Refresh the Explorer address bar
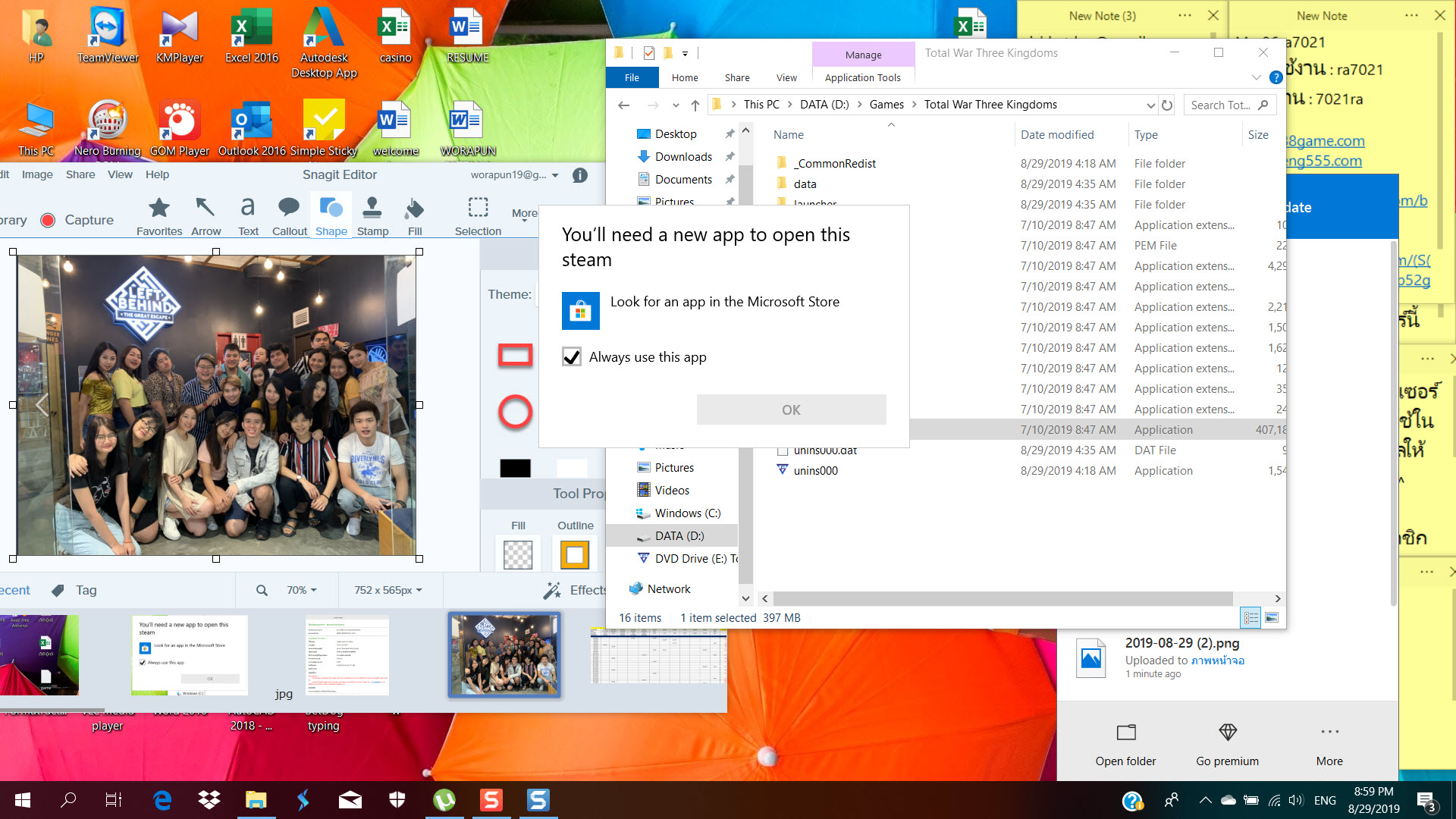This screenshot has width=1456, height=819. pyautogui.click(x=1167, y=105)
